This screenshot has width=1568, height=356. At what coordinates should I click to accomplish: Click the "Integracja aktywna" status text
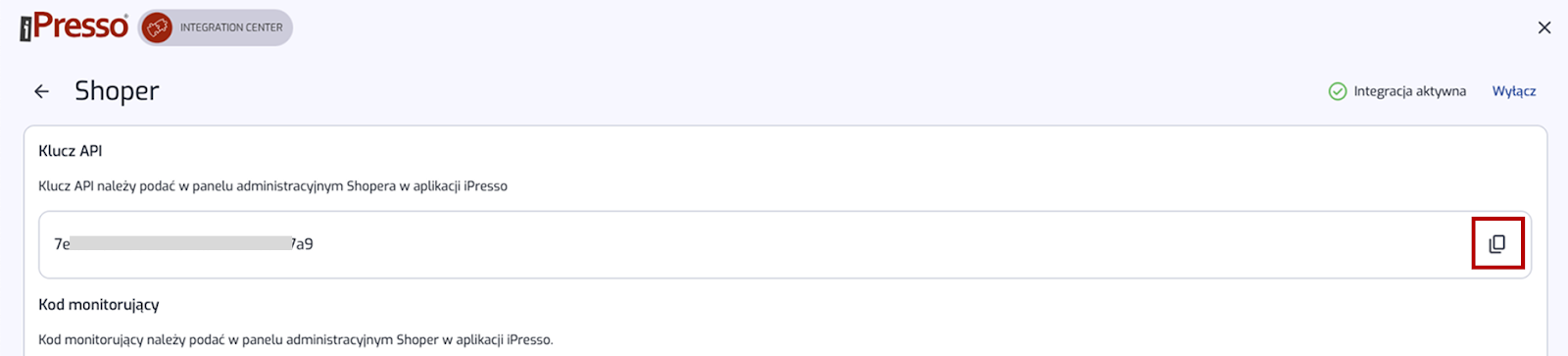pyautogui.click(x=1410, y=91)
